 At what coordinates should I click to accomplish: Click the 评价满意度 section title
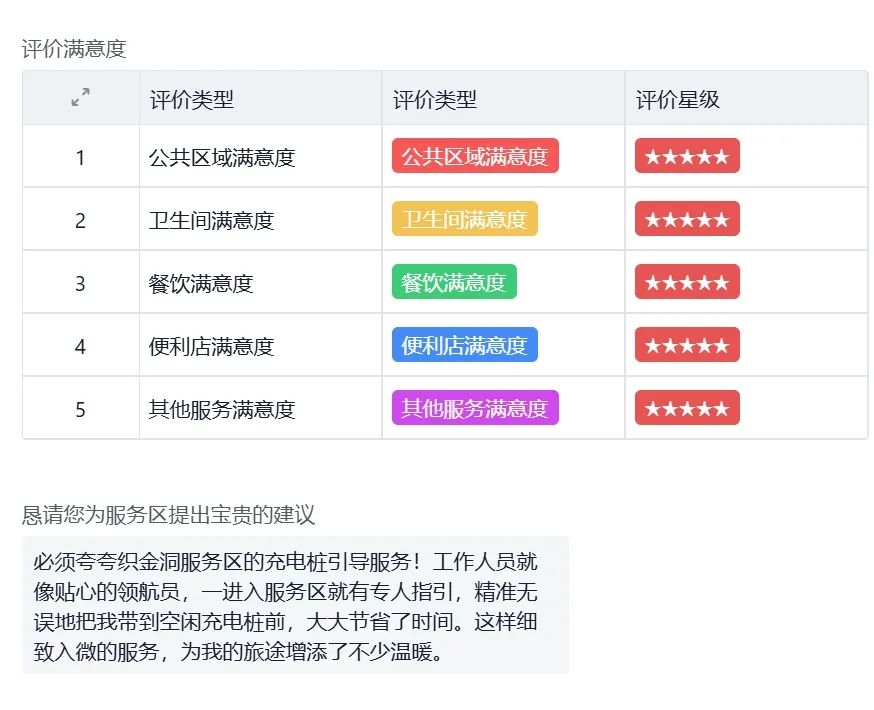[74, 48]
